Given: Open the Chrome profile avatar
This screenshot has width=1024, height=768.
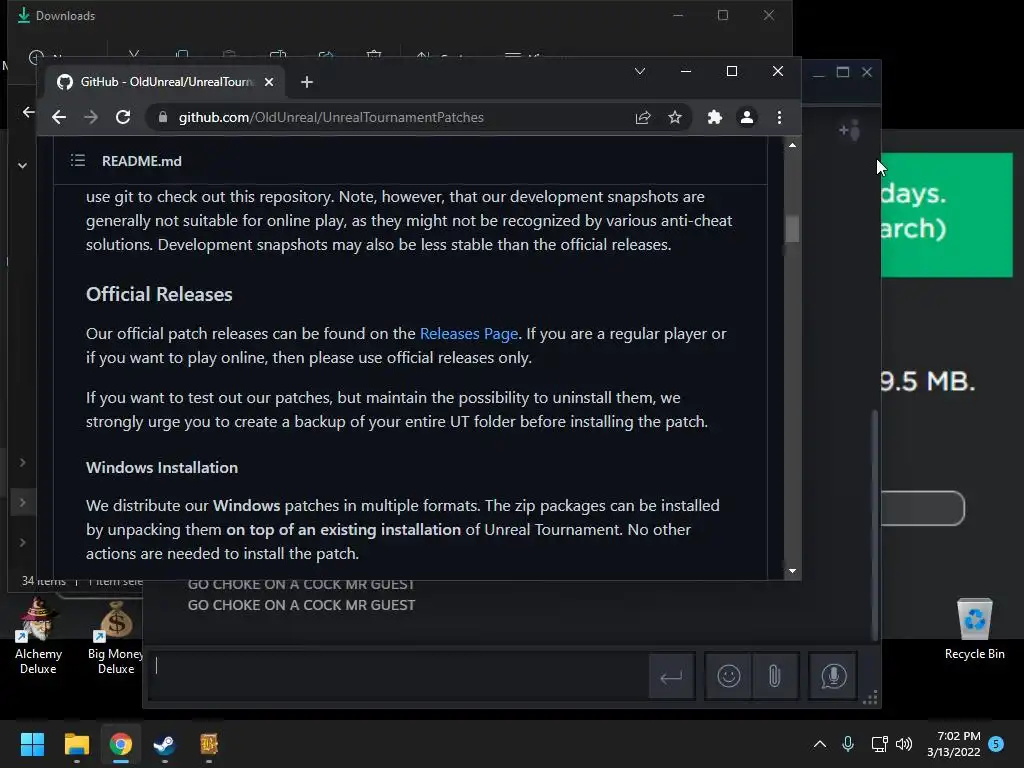Looking at the screenshot, I should [x=746, y=118].
